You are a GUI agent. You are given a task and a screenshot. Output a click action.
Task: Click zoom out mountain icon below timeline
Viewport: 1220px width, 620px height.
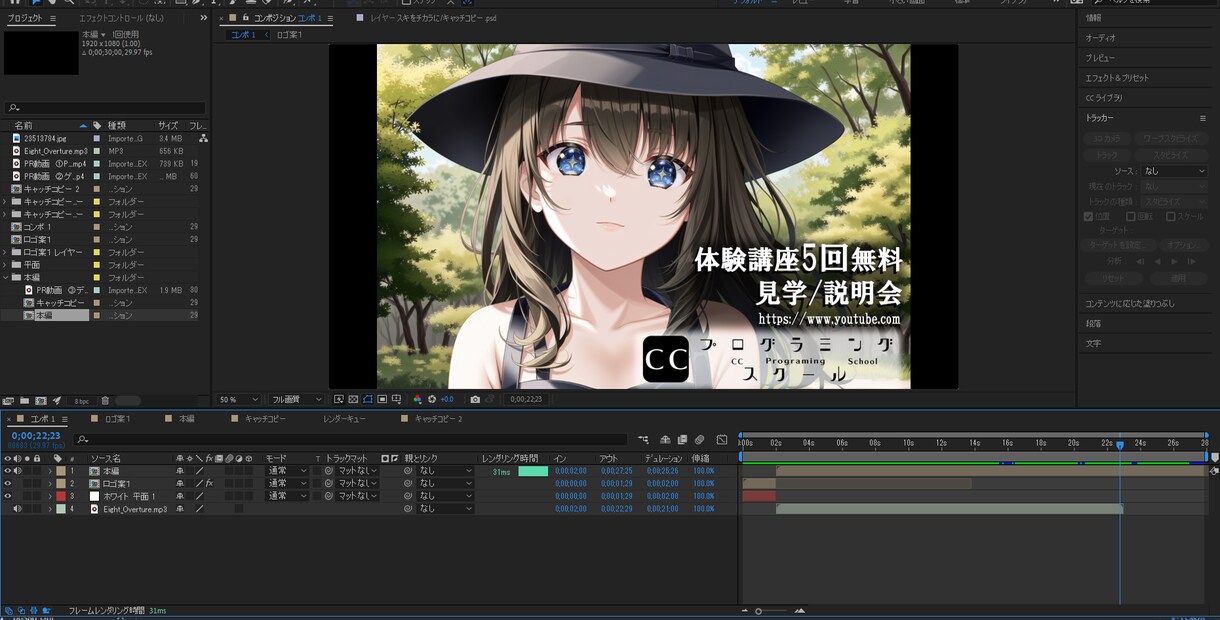[x=745, y=610]
